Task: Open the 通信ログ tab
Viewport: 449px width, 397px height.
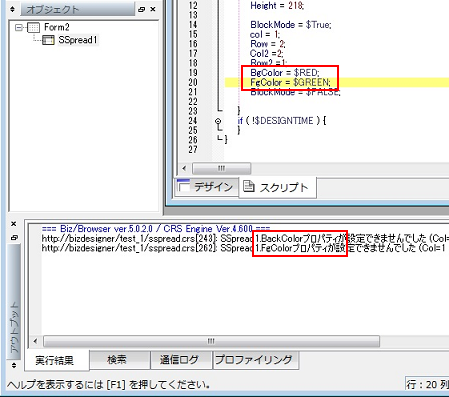Action: pyautogui.click(x=179, y=360)
